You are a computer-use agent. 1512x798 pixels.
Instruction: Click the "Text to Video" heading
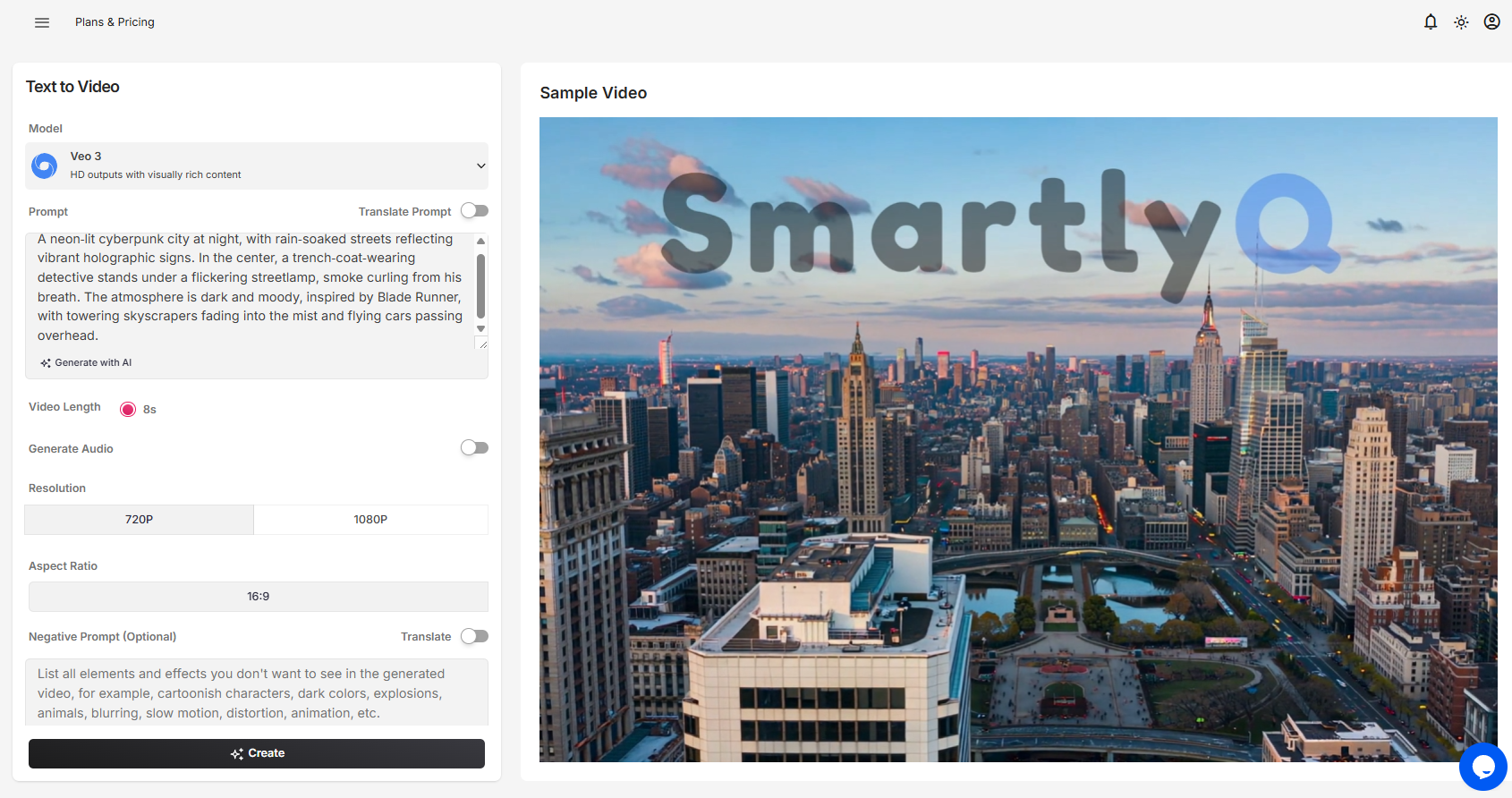tap(72, 87)
